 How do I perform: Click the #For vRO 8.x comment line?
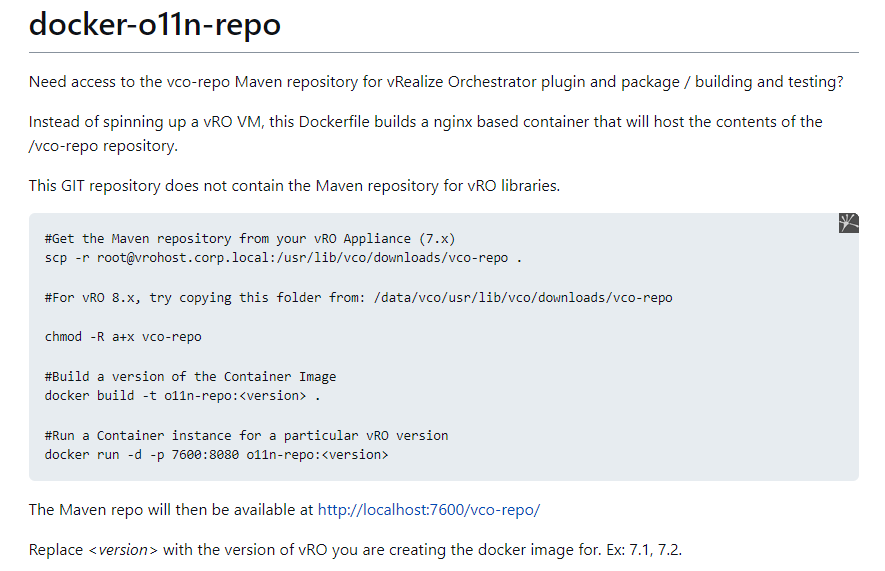click(358, 297)
